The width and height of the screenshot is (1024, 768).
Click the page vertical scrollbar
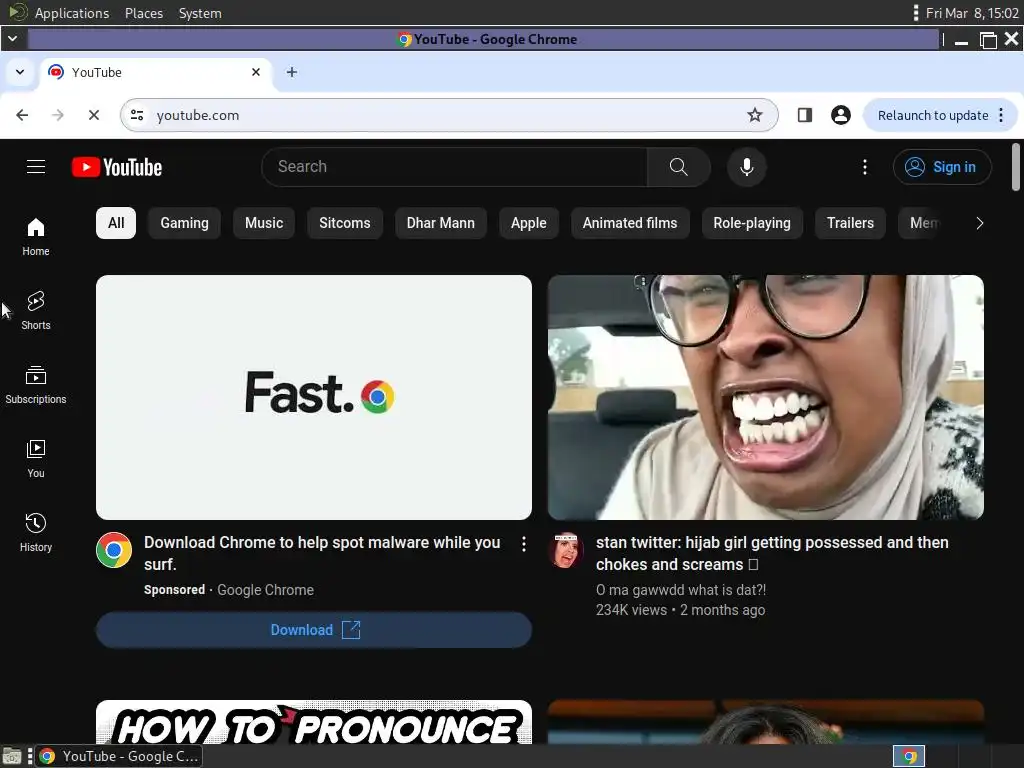(x=1016, y=167)
